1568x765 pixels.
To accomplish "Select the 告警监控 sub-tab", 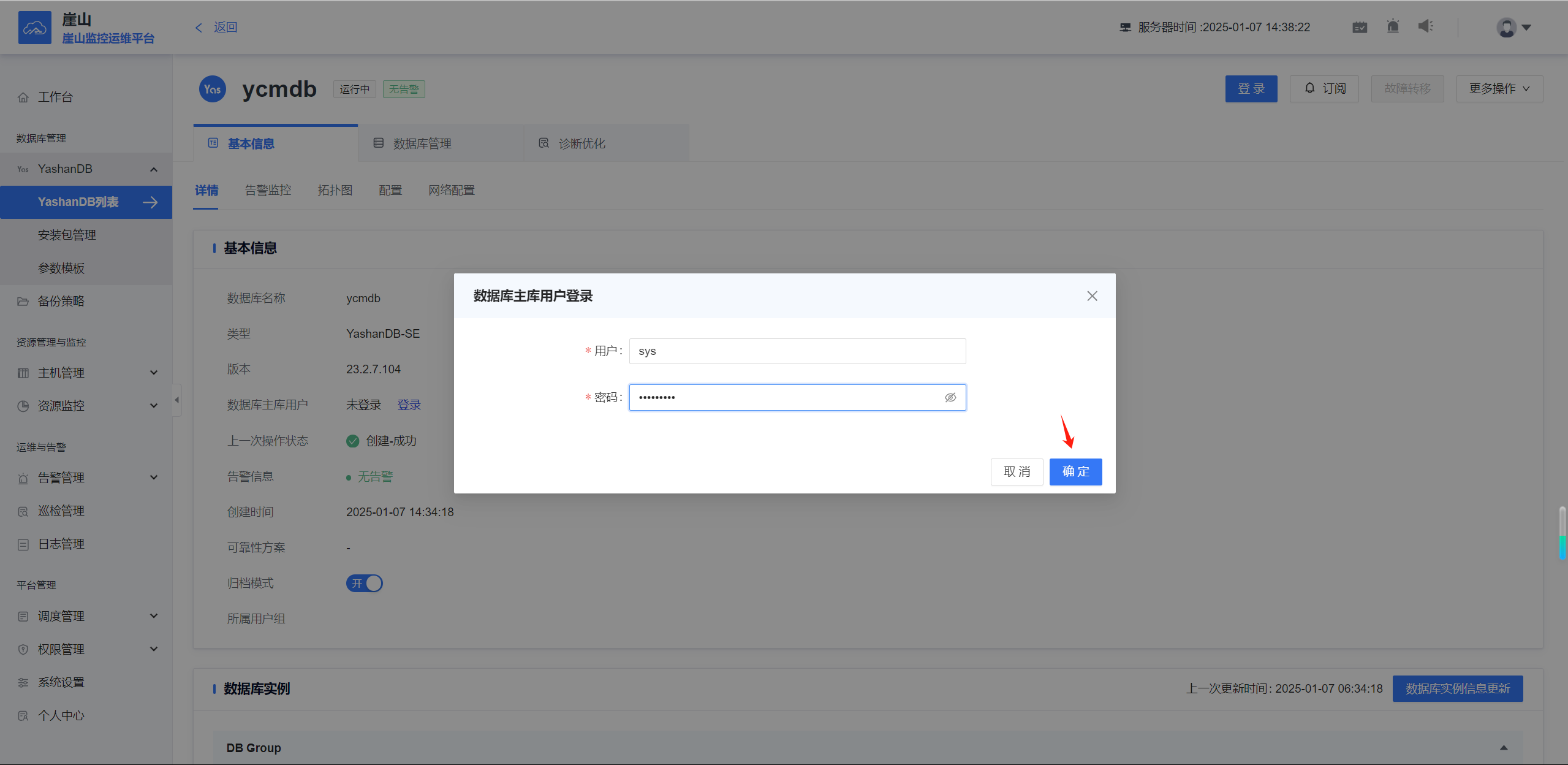I will (x=268, y=191).
